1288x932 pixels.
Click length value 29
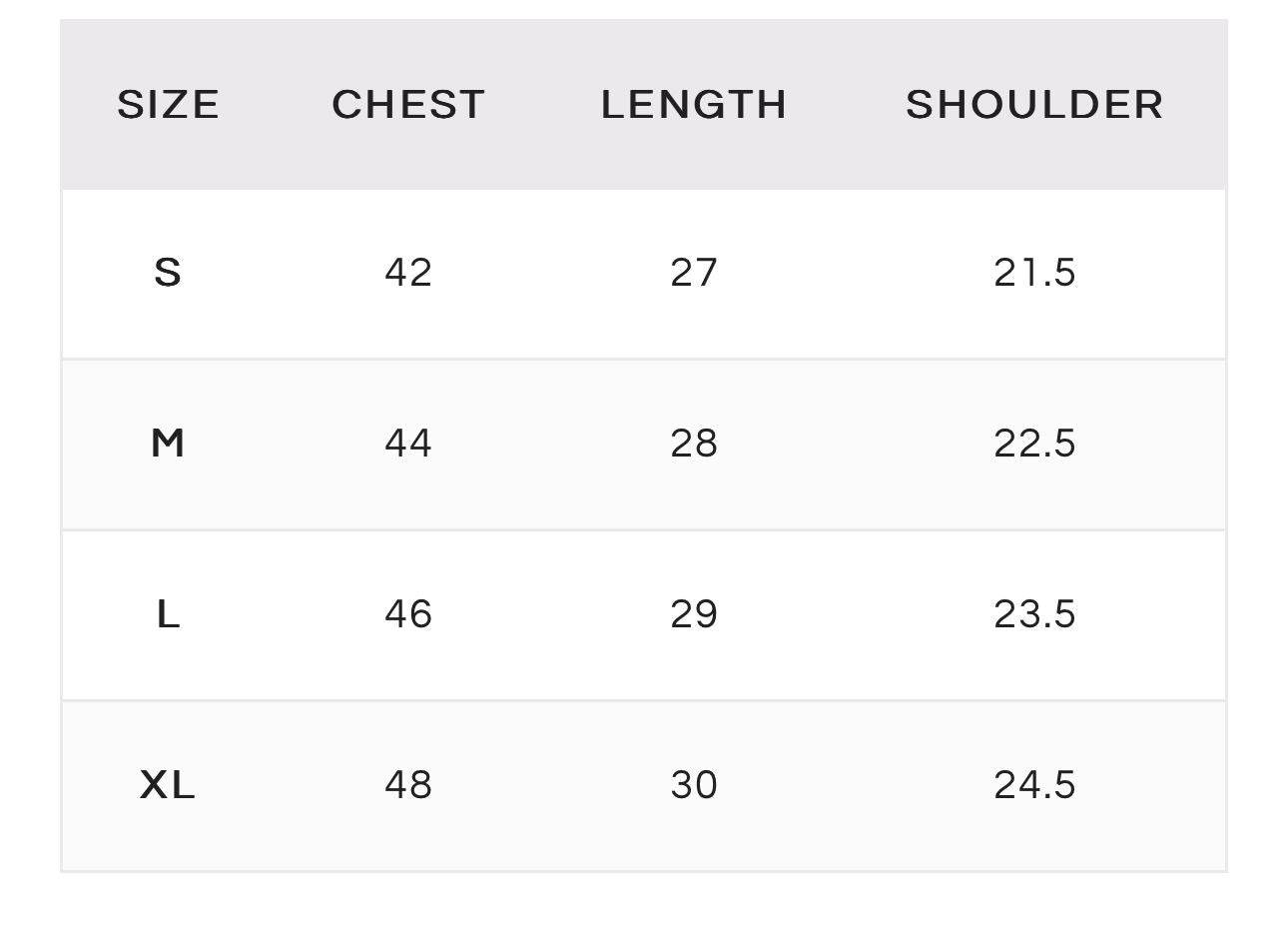point(694,614)
